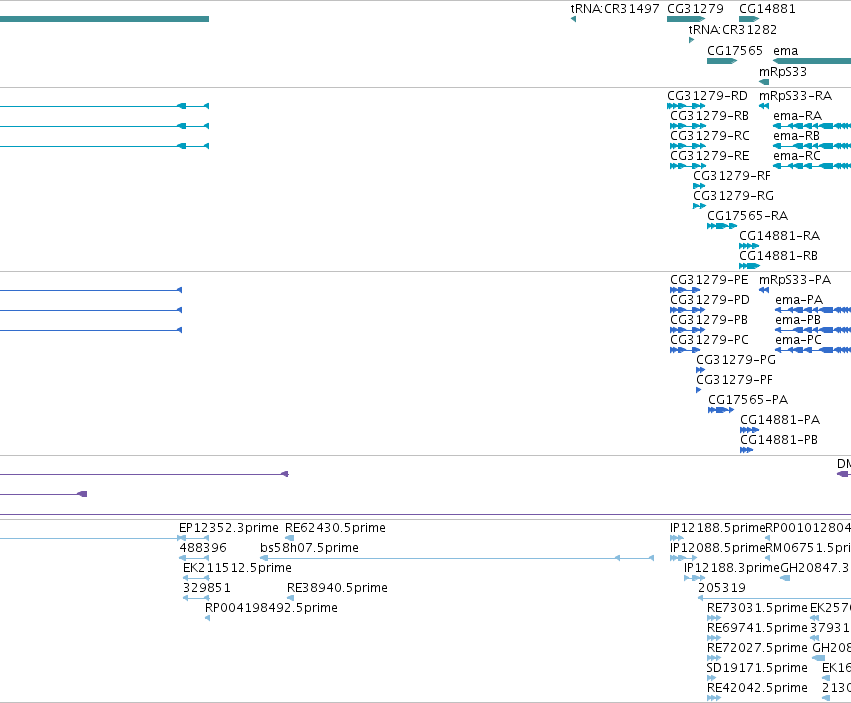Select EST bs58h07.5prime
851x703 pixels.
(x=309, y=548)
